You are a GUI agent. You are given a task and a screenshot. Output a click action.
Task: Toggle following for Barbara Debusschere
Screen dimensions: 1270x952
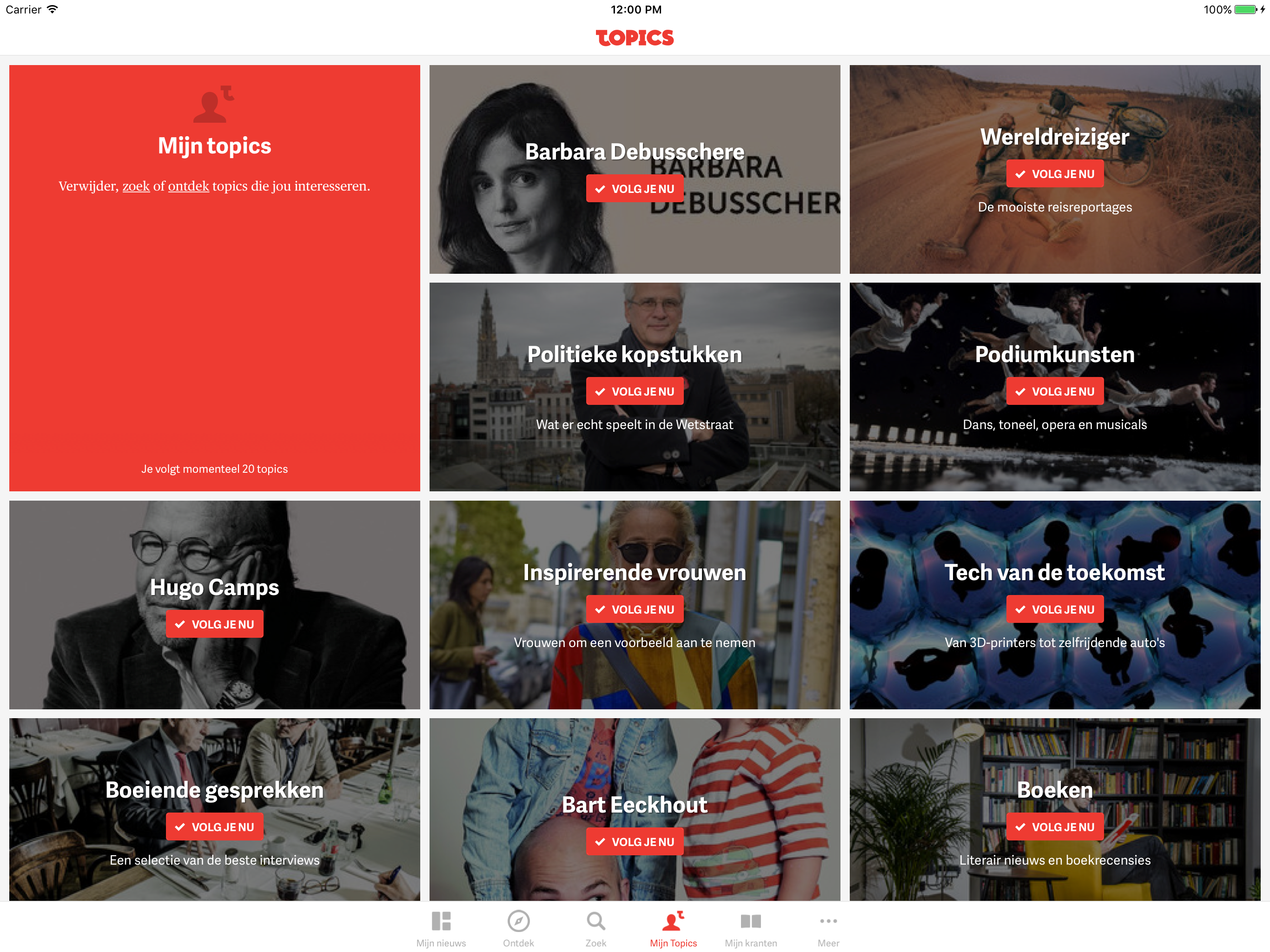coord(635,188)
